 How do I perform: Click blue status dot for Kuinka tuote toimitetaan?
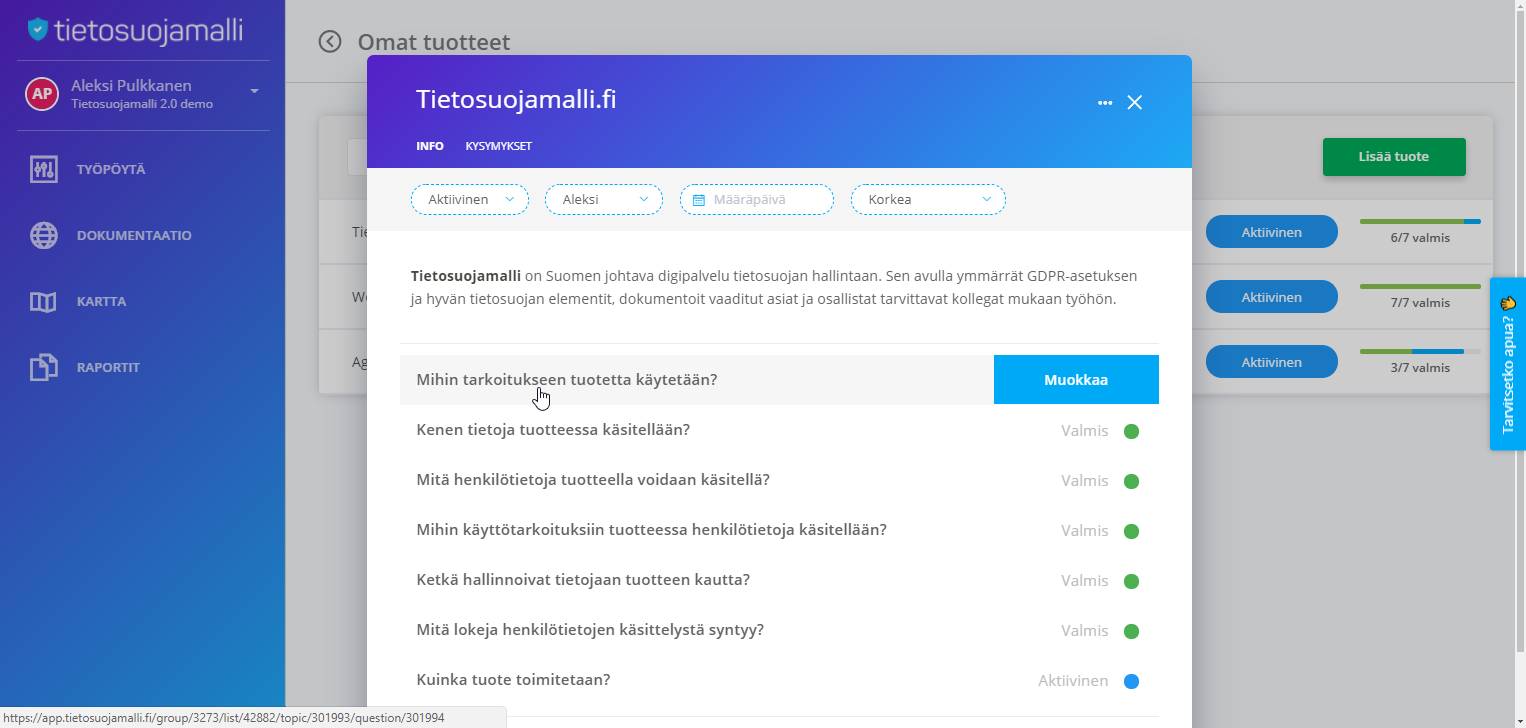(1132, 682)
